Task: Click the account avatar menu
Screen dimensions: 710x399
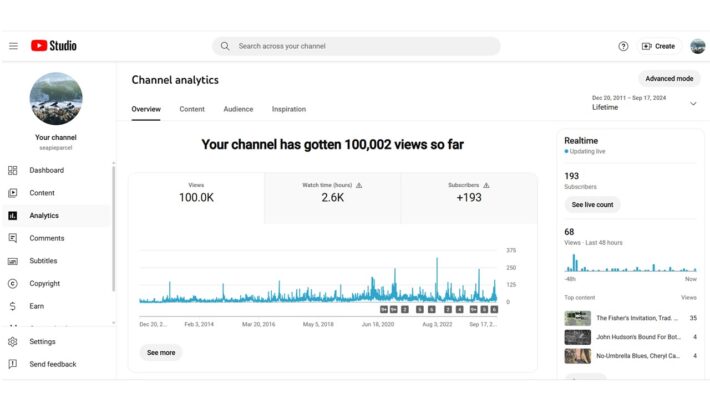Action: (x=697, y=46)
